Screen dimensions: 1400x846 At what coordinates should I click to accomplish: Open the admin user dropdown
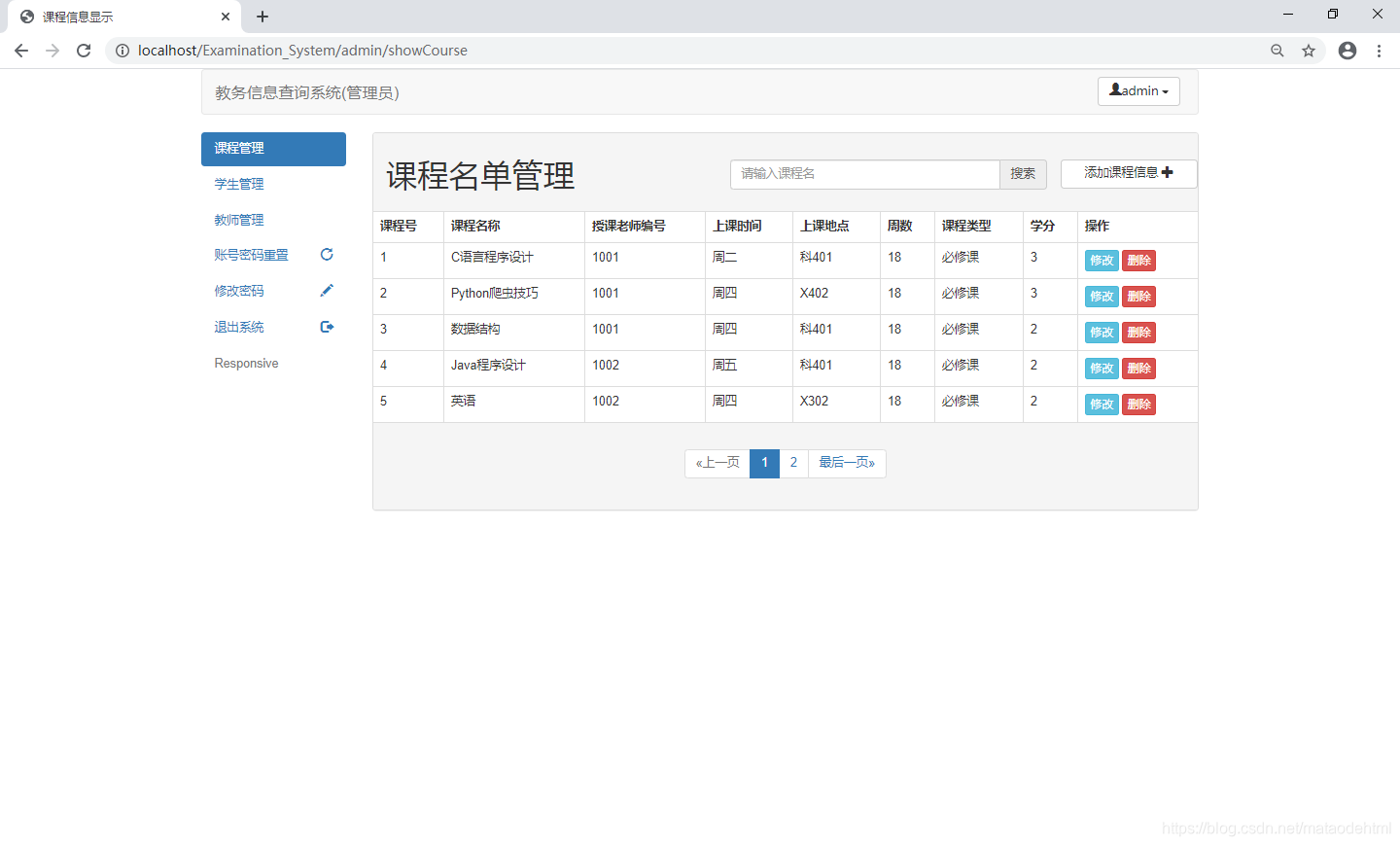(x=1138, y=90)
